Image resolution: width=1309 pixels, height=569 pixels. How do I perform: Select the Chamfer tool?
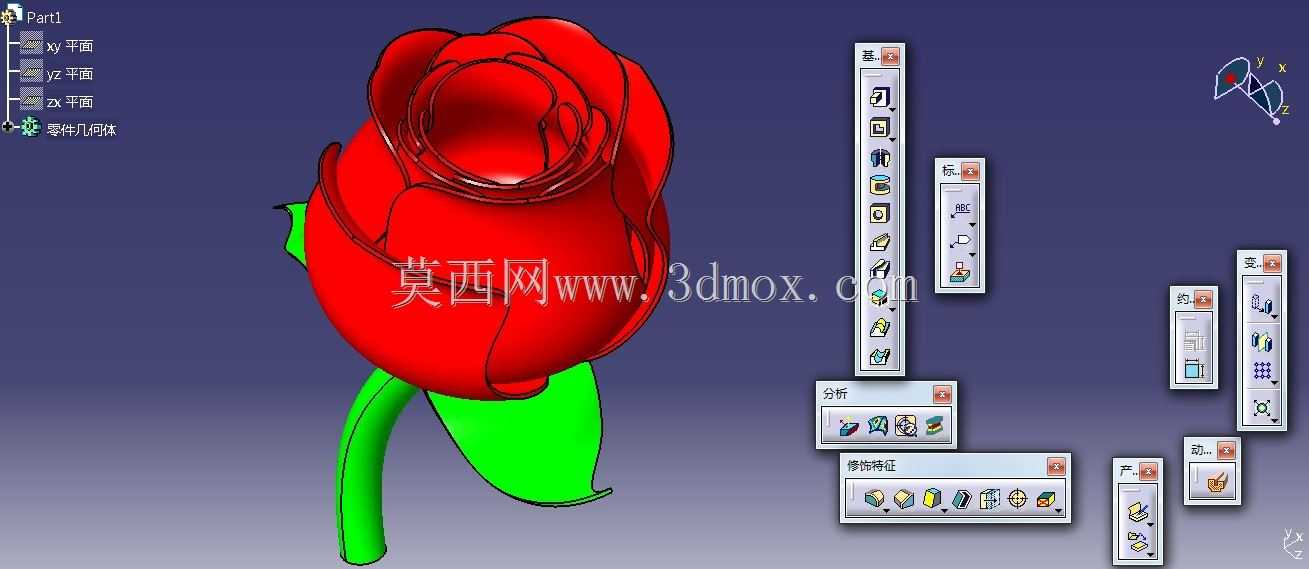(x=904, y=498)
